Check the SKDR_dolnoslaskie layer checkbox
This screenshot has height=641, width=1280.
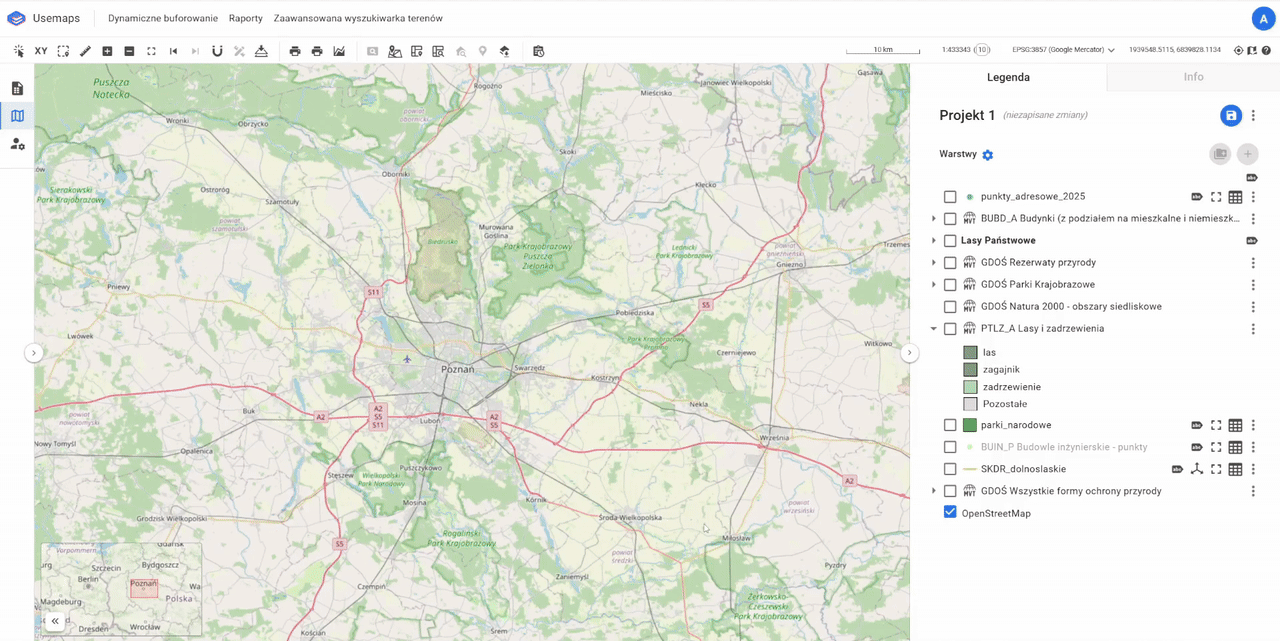point(950,469)
